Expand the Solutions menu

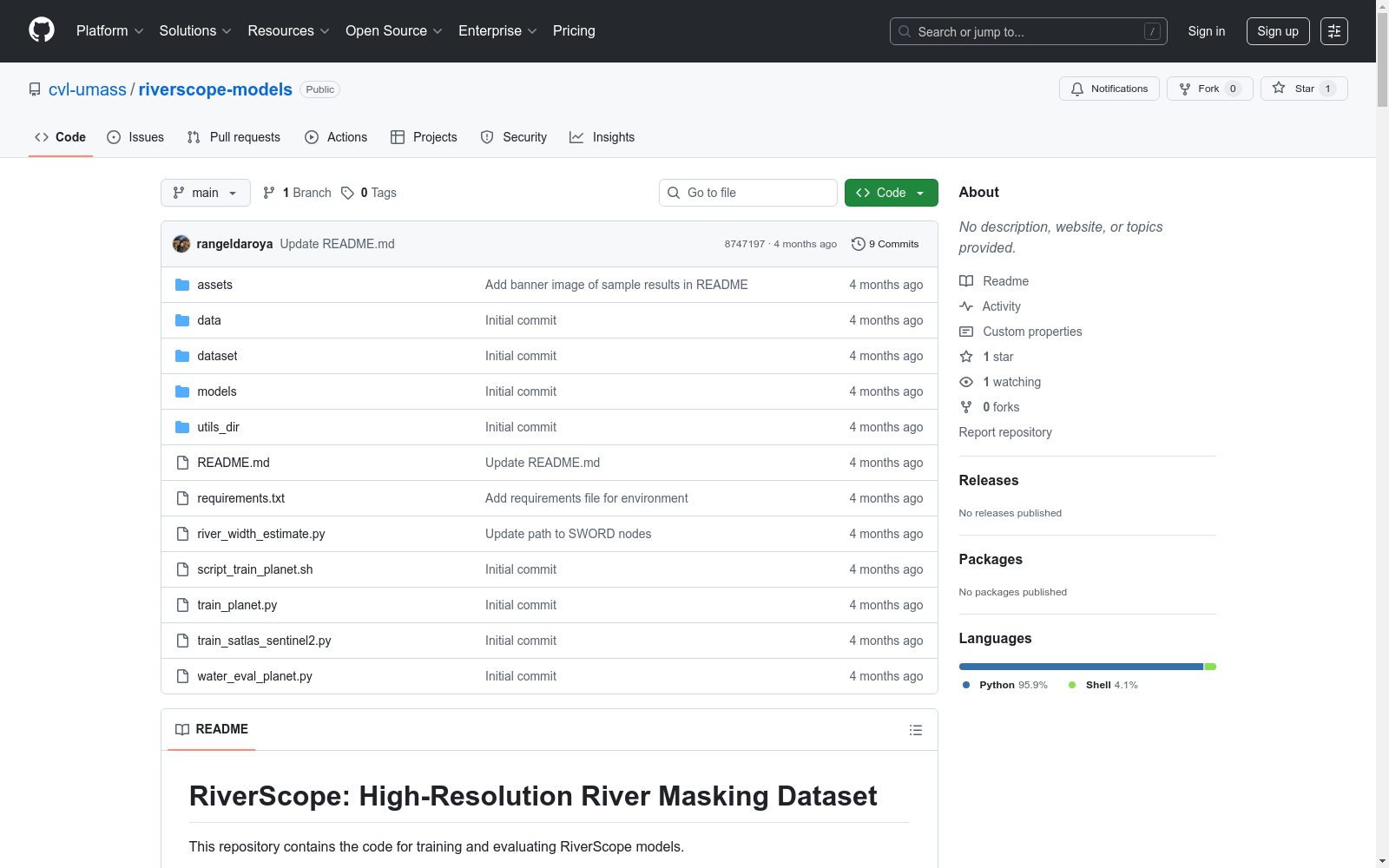(195, 30)
